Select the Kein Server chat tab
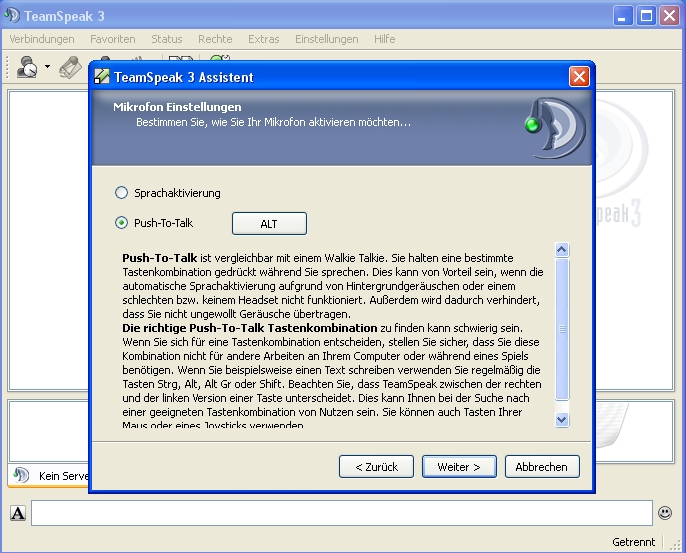Image resolution: width=686 pixels, height=553 pixels. pos(49,476)
